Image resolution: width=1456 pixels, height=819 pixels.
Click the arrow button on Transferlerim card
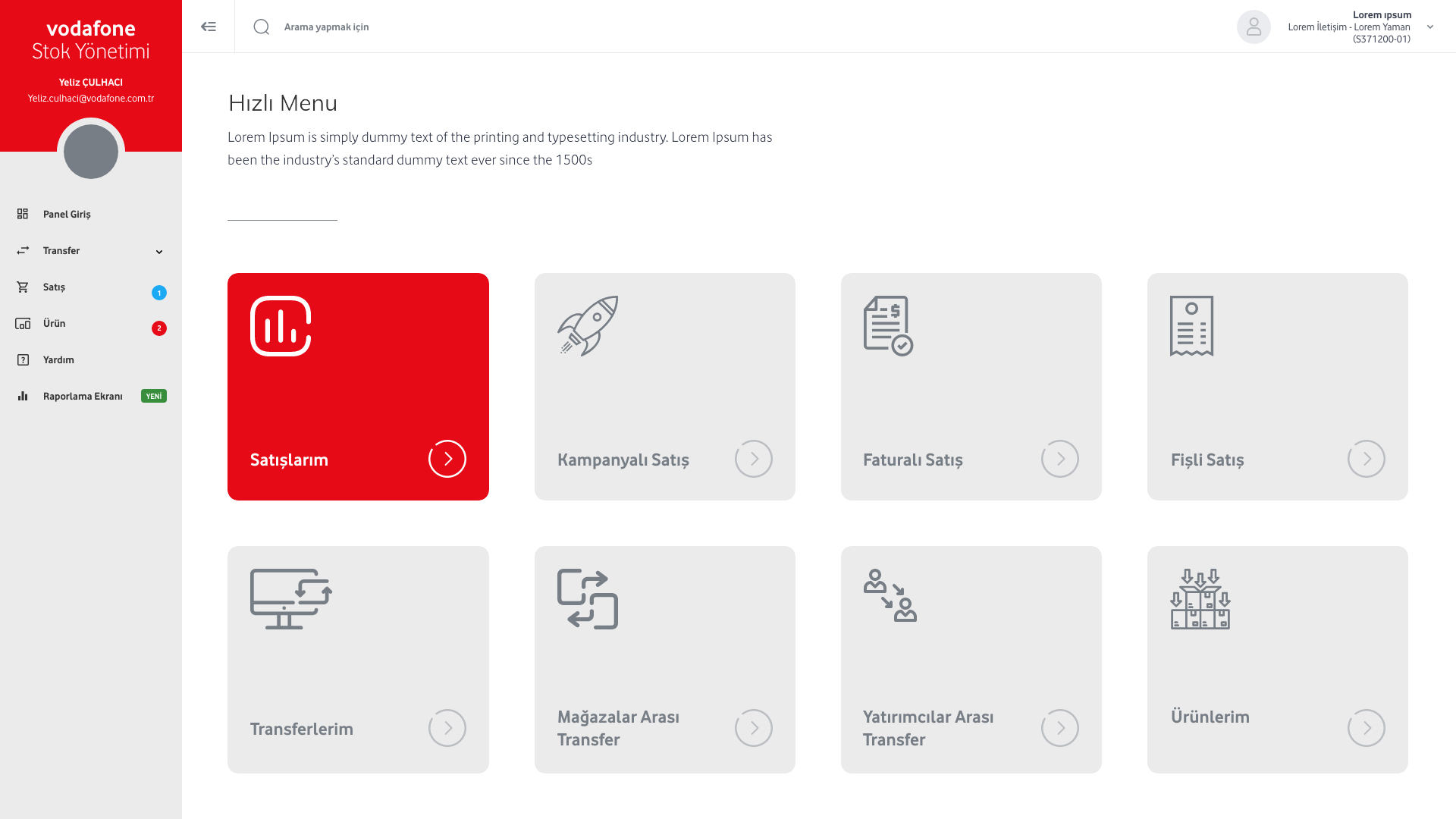coord(447,728)
